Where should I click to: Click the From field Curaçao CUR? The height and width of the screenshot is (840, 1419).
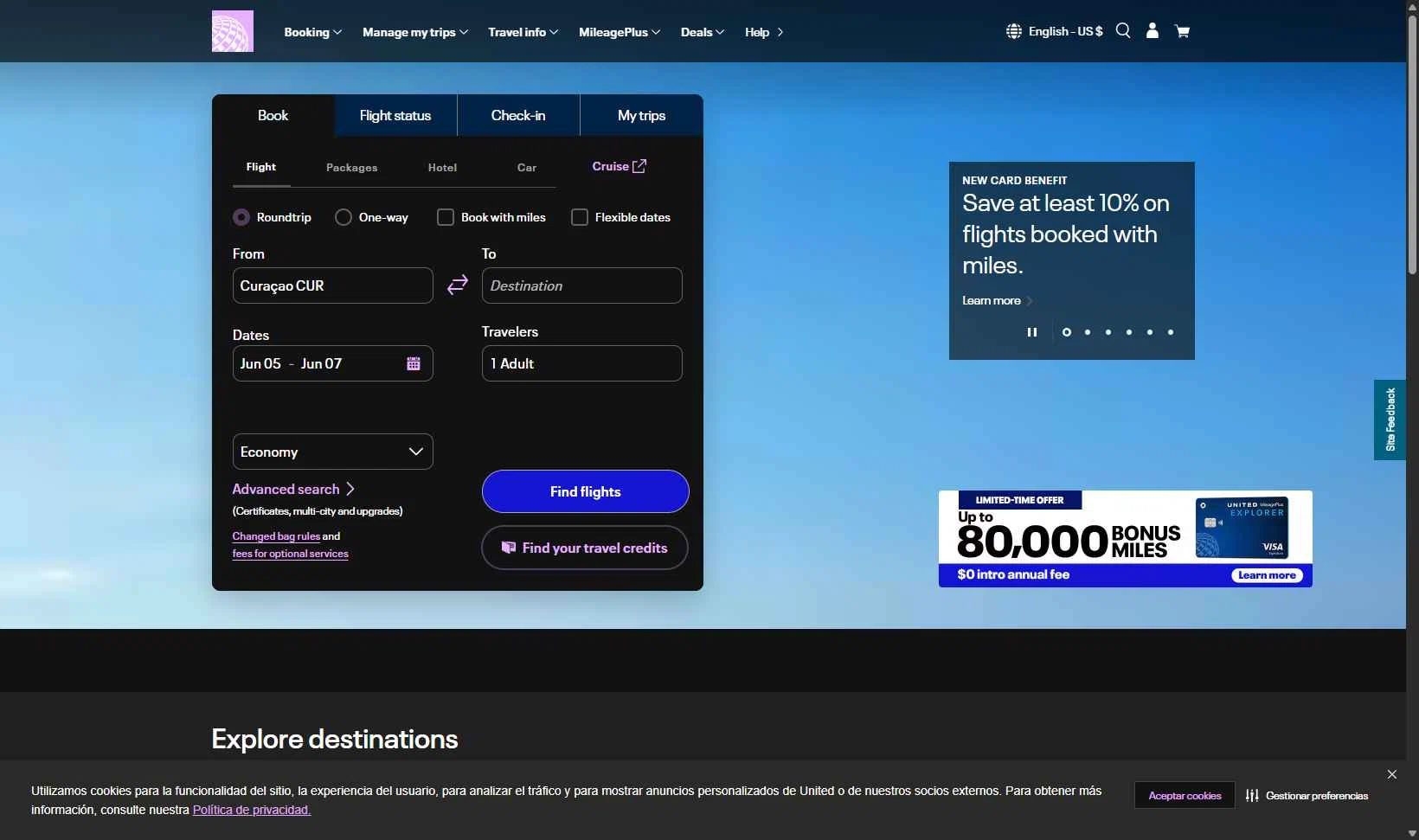pyautogui.click(x=333, y=285)
